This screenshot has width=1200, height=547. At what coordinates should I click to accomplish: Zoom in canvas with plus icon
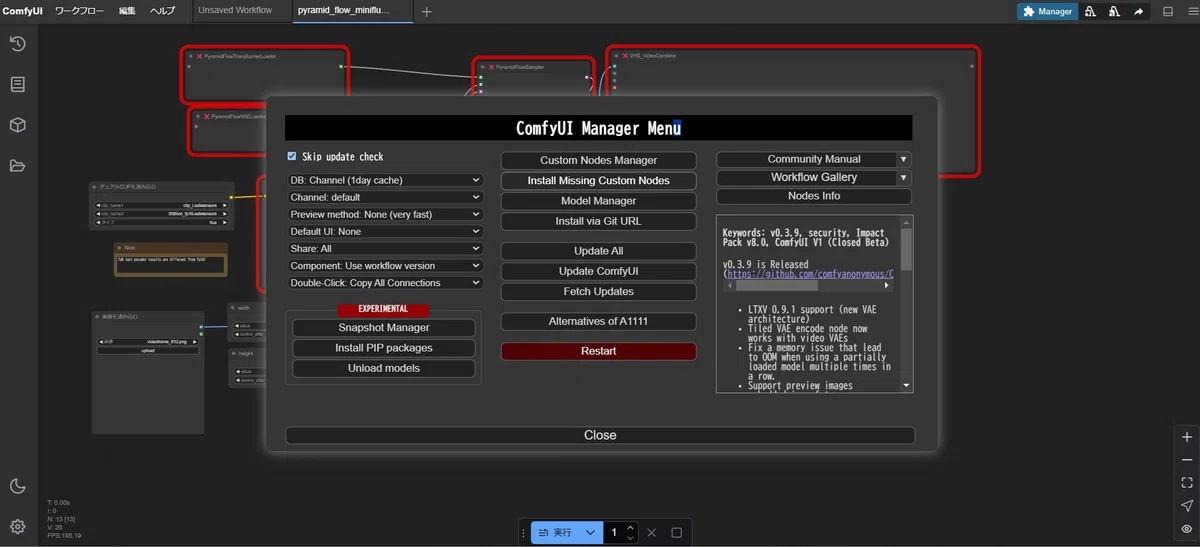click(x=1187, y=437)
